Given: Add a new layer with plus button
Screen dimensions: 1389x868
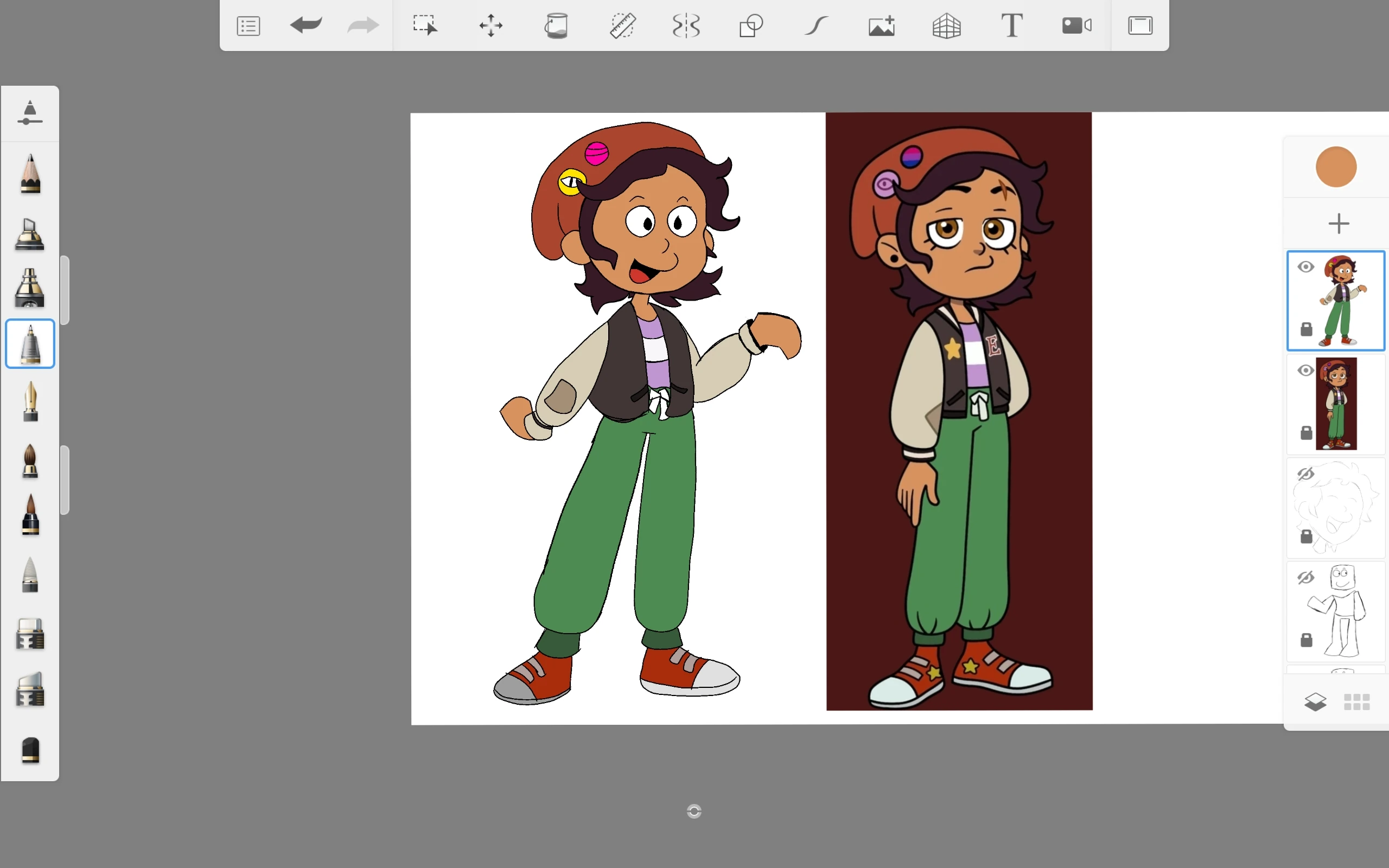Looking at the screenshot, I should 1339,224.
